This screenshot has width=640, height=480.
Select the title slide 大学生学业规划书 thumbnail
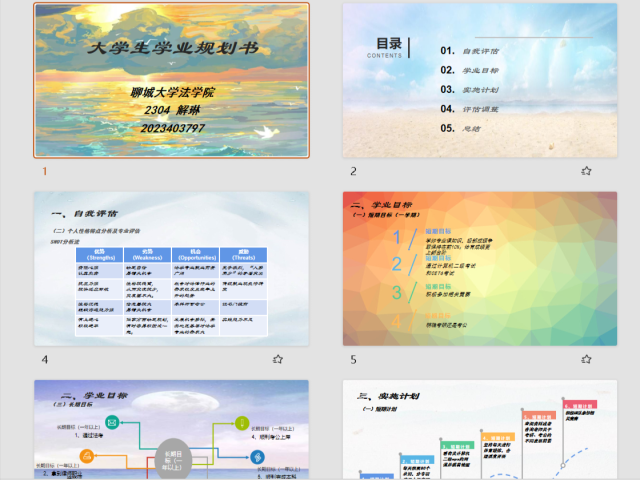pos(171,80)
